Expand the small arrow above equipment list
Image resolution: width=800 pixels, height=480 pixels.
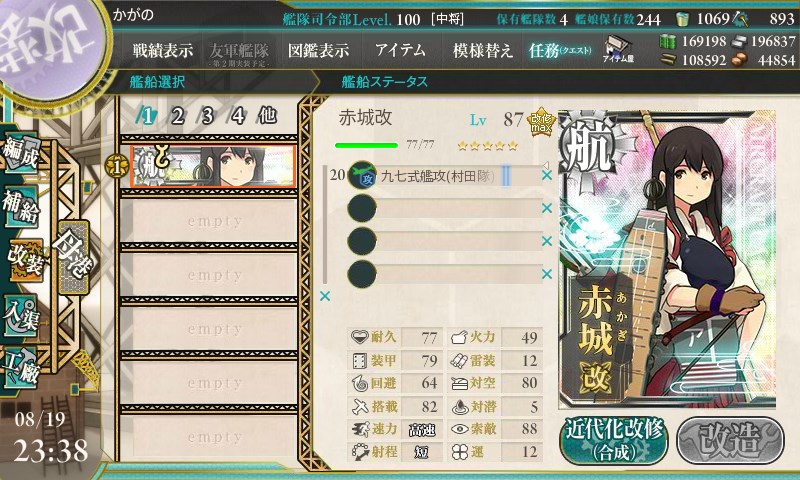click(545, 165)
